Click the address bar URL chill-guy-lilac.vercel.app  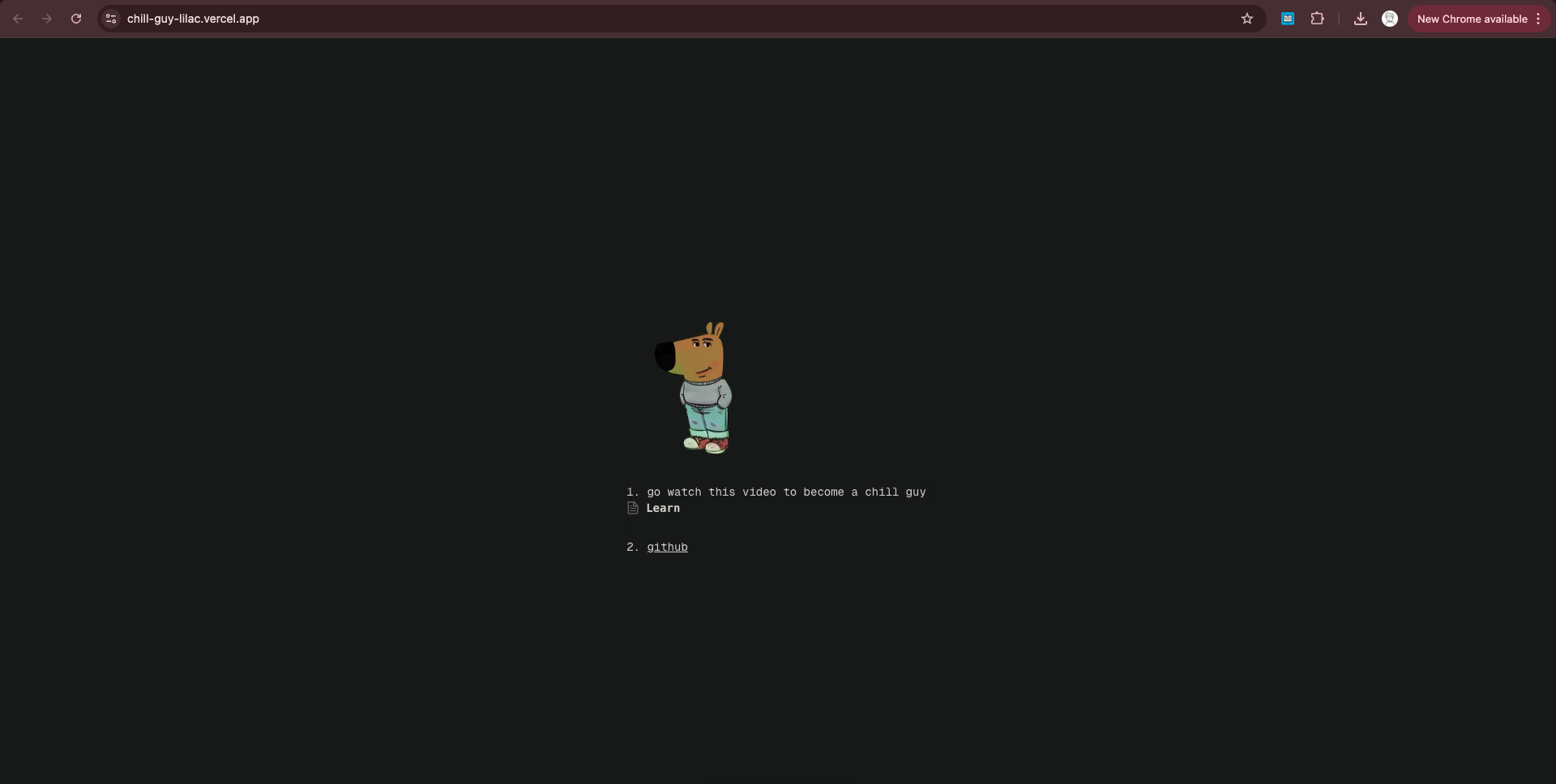pyautogui.click(x=193, y=19)
